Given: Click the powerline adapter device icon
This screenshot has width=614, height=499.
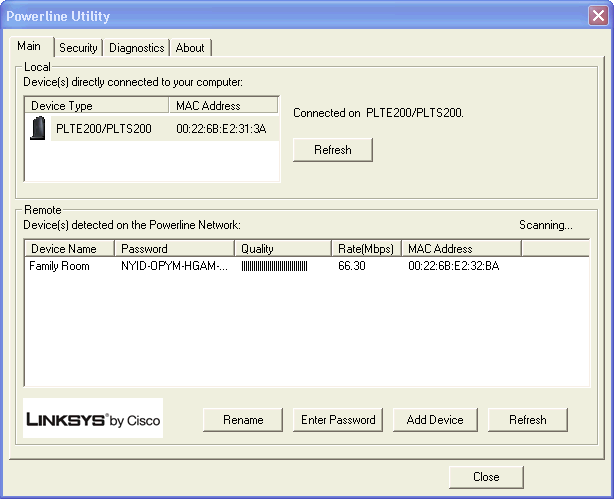Looking at the screenshot, I should coord(39,129).
